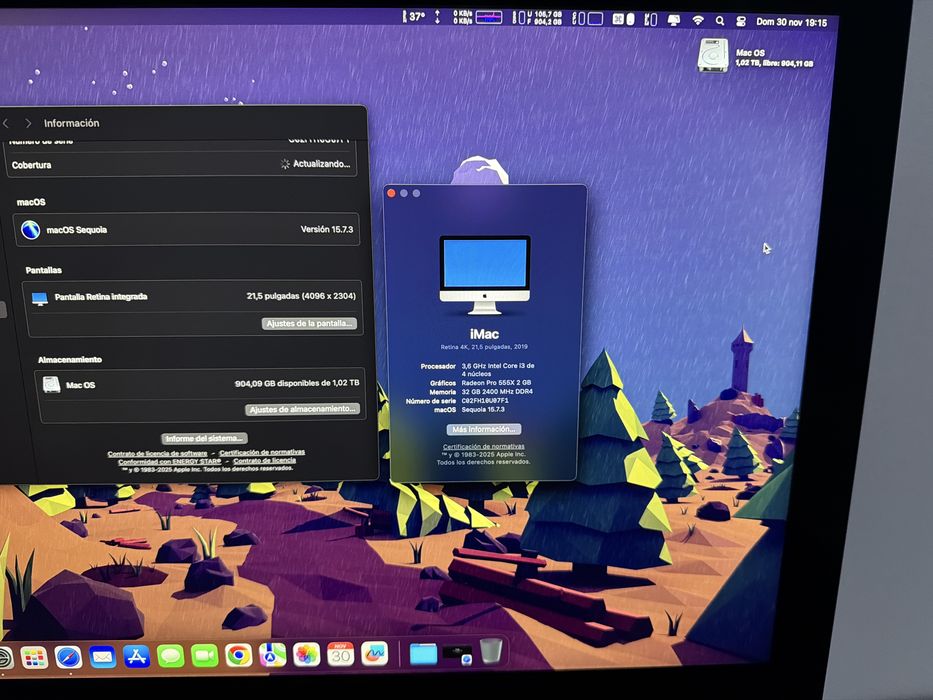
Task: Click the macOS Sequoia icon in Información
Action: 30,229
